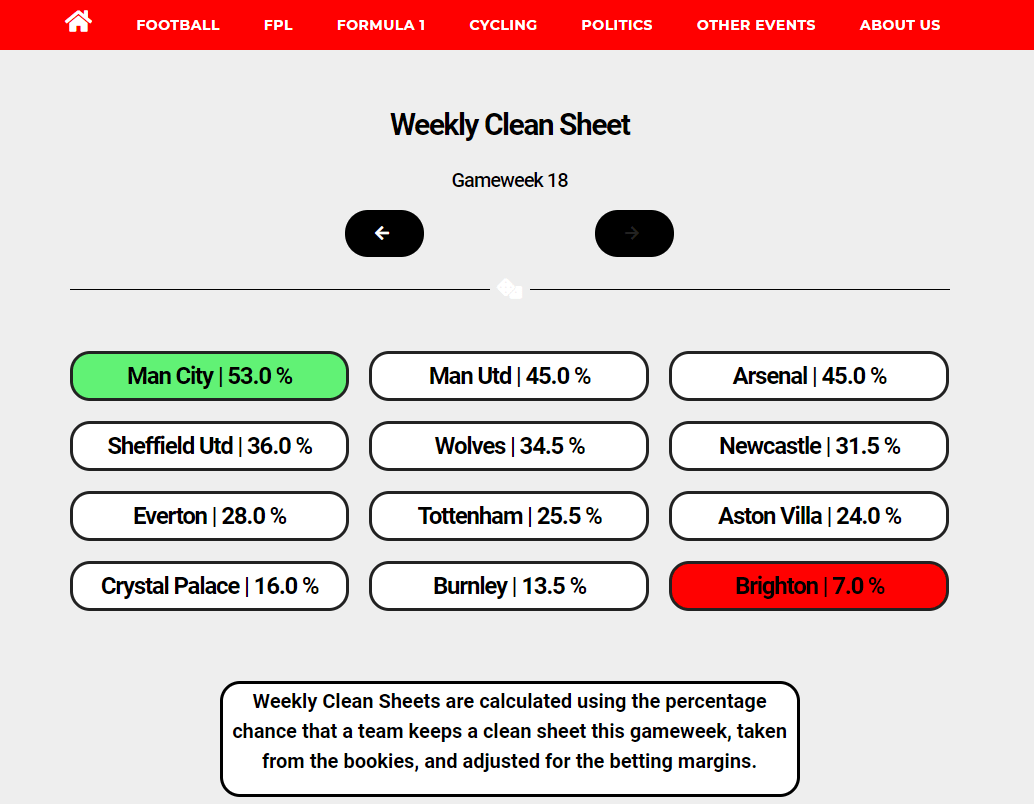The width and height of the screenshot is (1034, 804).
Task: Navigate to the CYCLING page
Action: tap(503, 25)
